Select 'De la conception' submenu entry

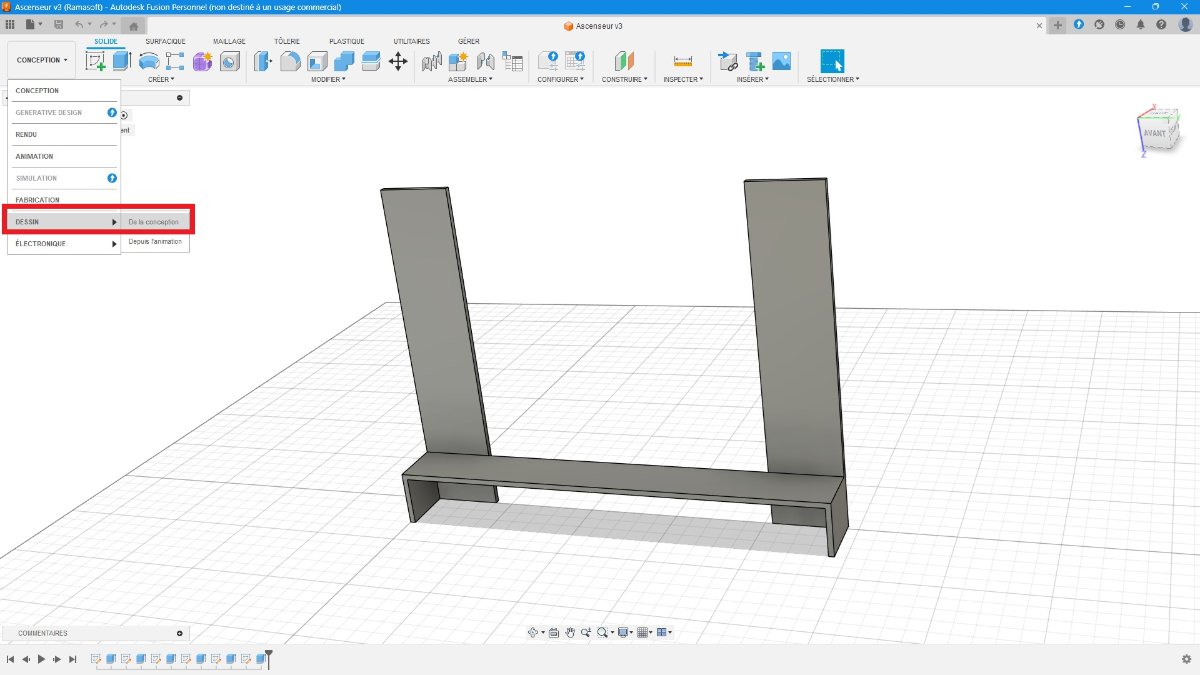[154, 222]
